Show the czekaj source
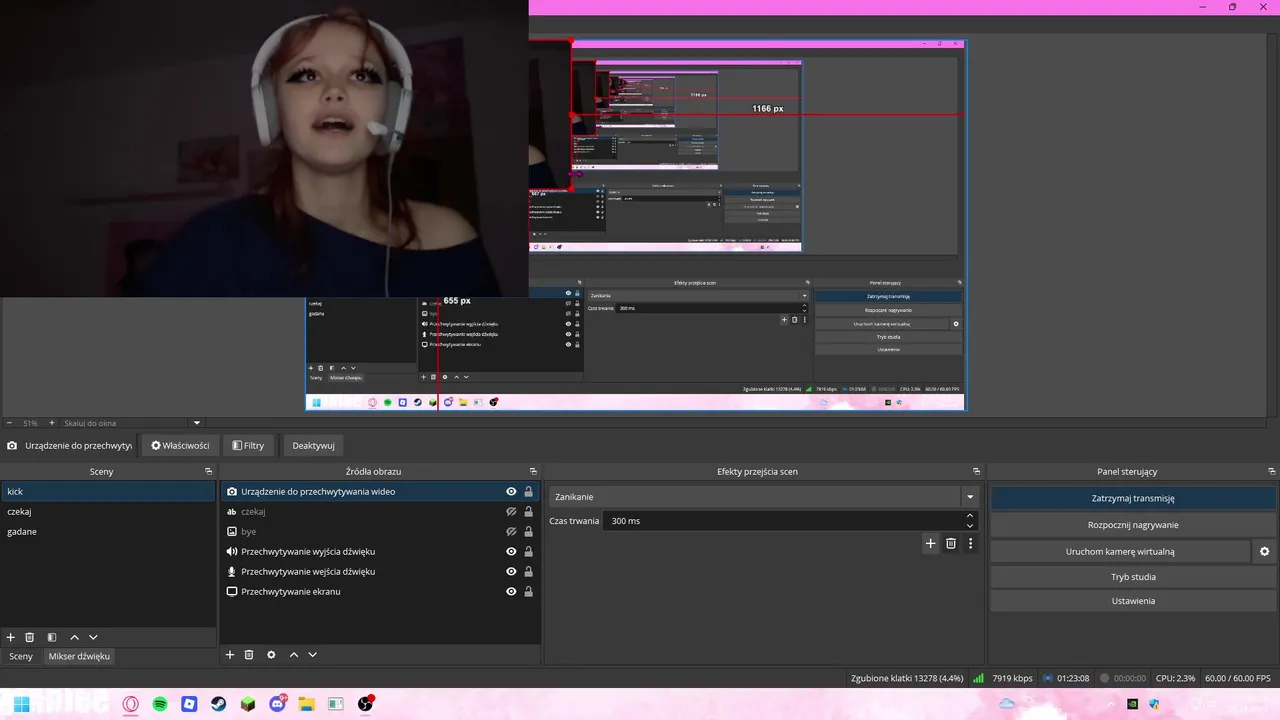 tap(511, 512)
